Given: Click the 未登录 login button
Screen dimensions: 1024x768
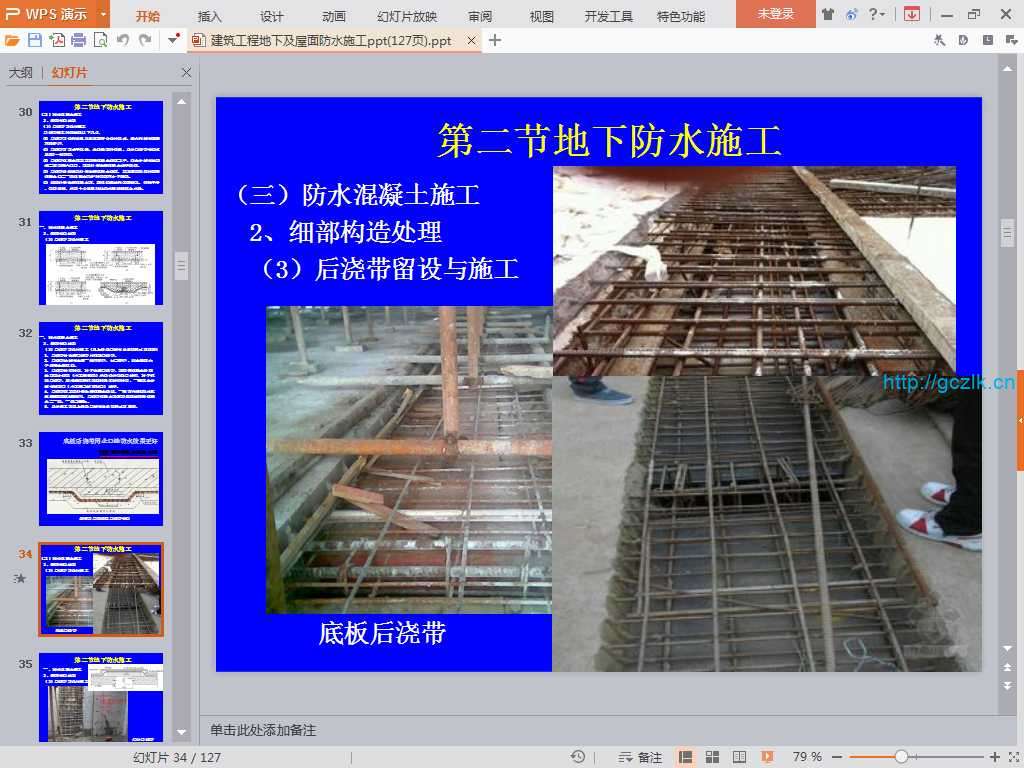Looking at the screenshot, I should point(775,14).
